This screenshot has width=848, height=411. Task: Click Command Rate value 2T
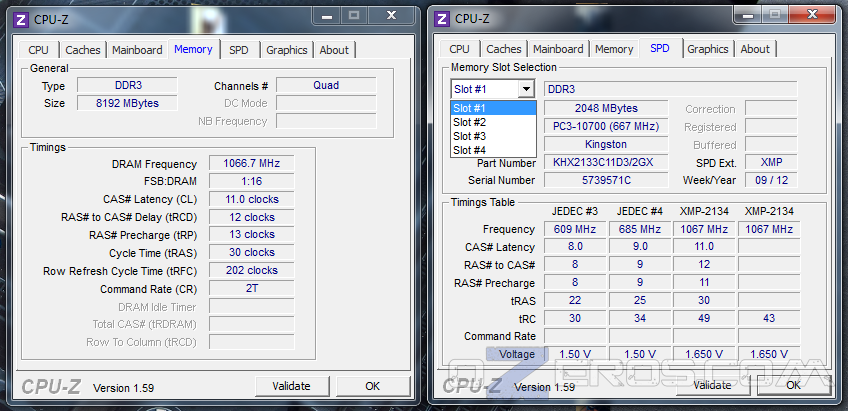tap(251, 288)
